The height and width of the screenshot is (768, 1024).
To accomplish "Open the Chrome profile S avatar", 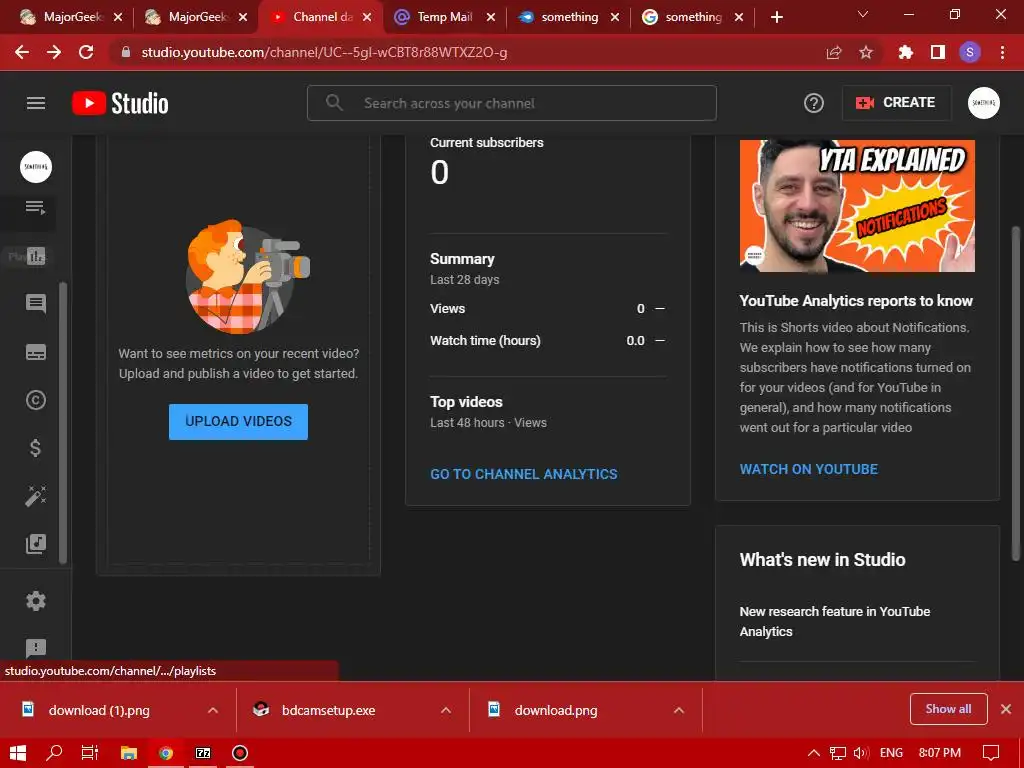I will pos(970,52).
